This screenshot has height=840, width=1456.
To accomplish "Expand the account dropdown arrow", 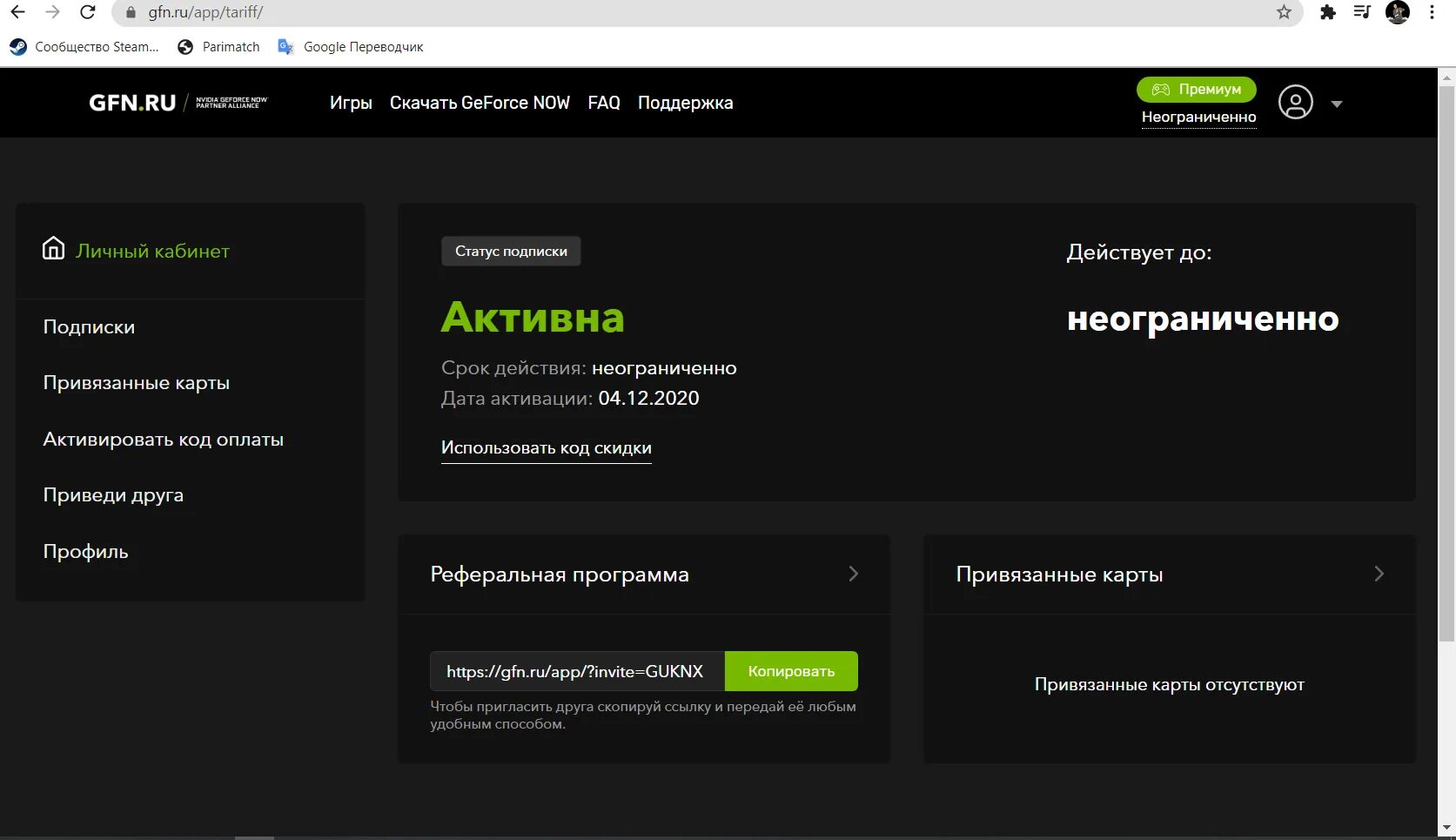I will (x=1337, y=104).
